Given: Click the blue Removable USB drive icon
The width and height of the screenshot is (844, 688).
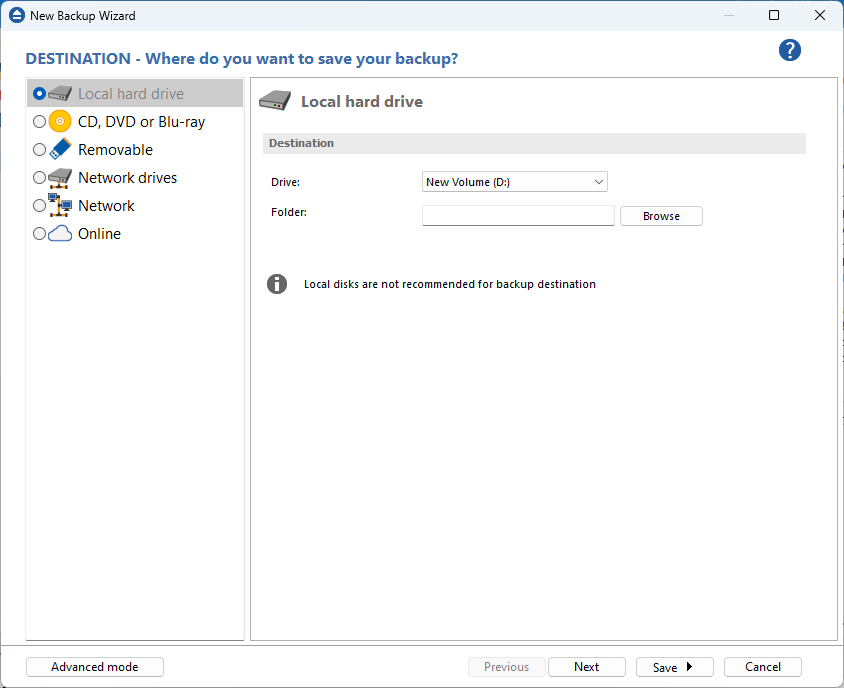Looking at the screenshot, I should [x=60, y=149].
